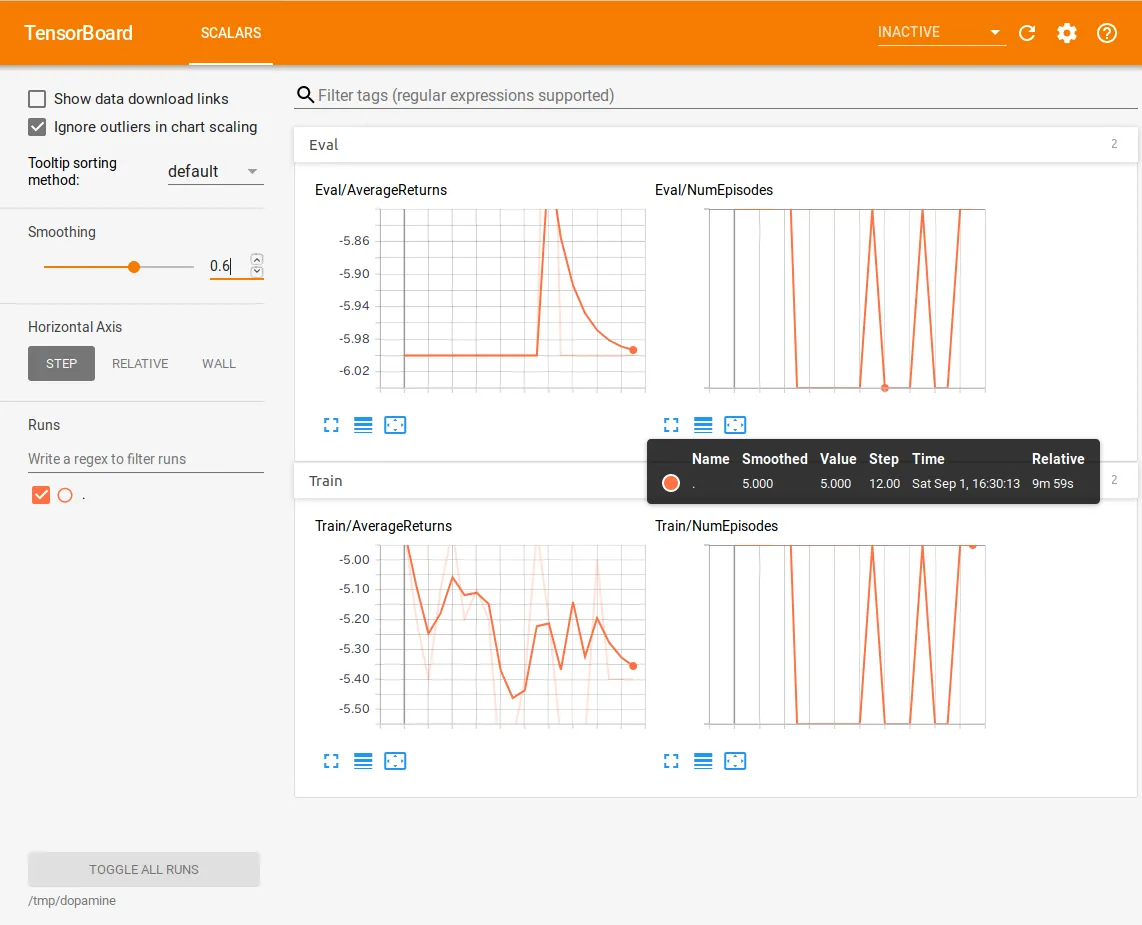Fit domain to data for Train/NumEpisodes
This screenshot has width=1142, height=925.
pos(735,761)
